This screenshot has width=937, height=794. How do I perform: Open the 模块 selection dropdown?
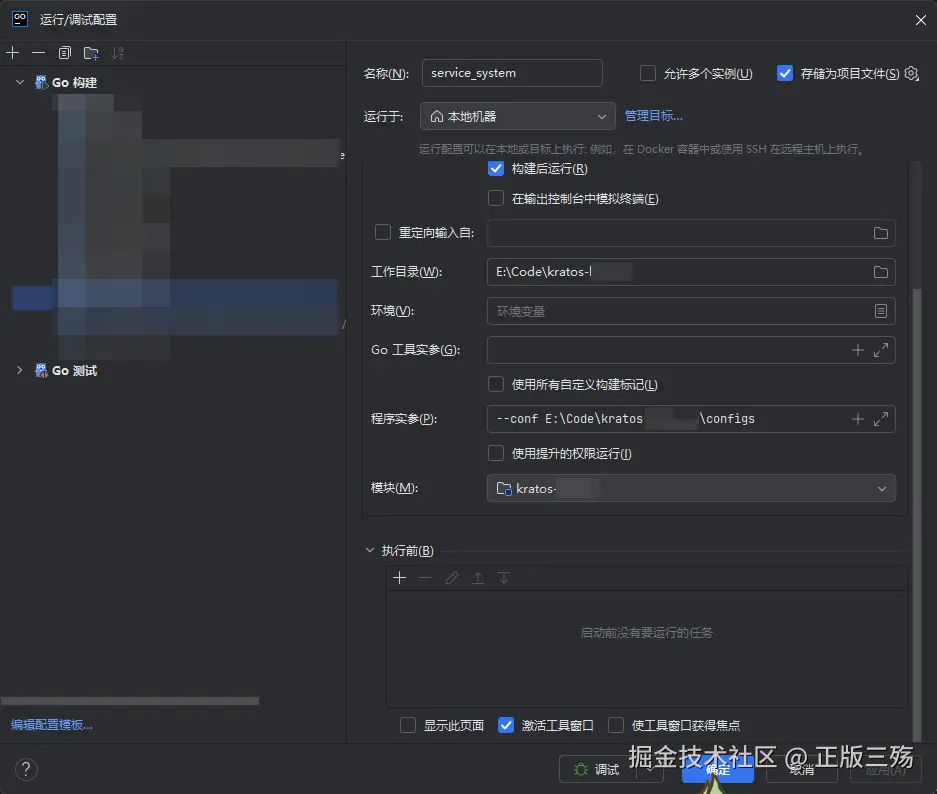tap(880, 488)
